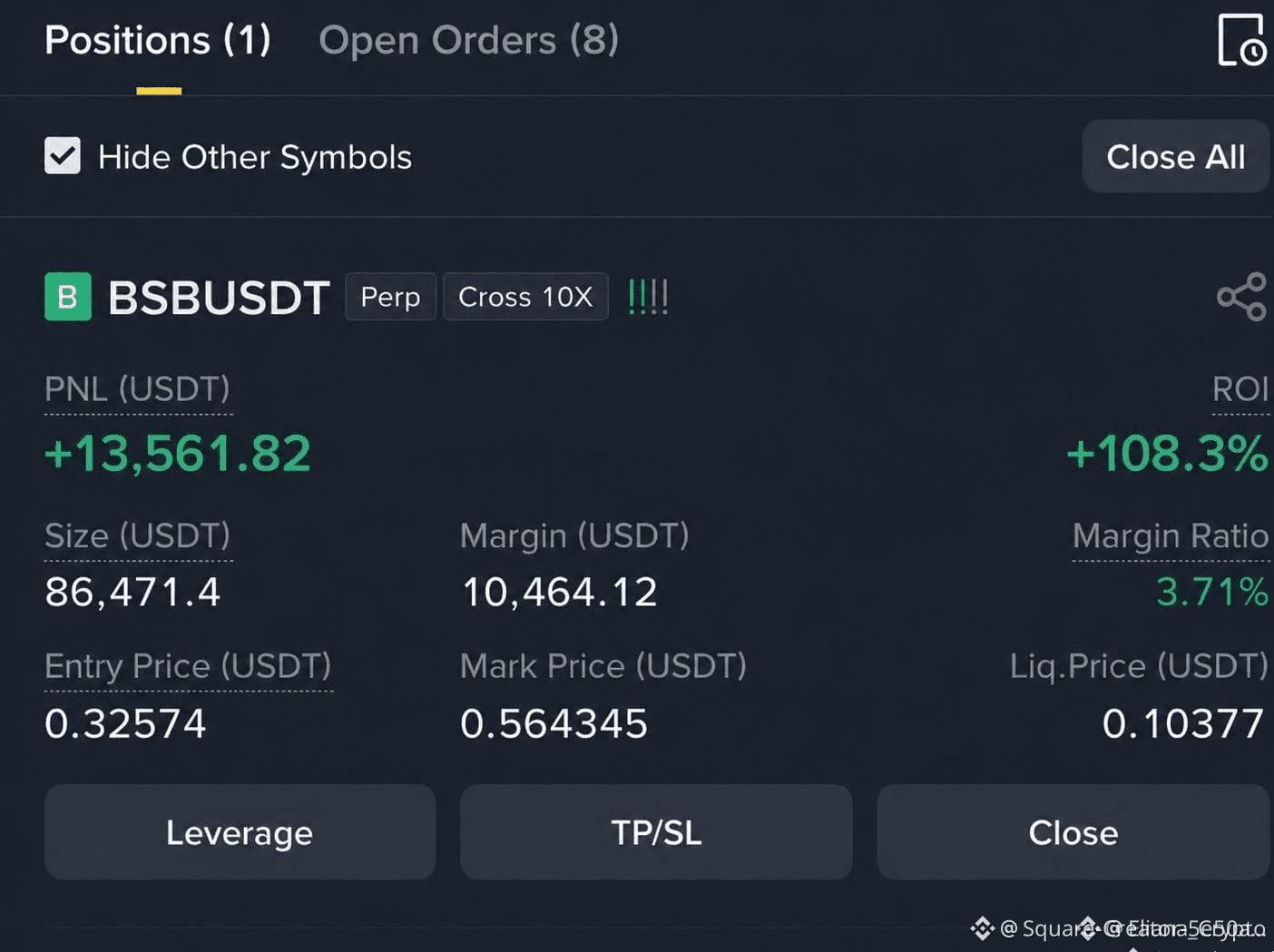
Task: Tap the Binance Square watermark logo
Action: pos(982,928)
